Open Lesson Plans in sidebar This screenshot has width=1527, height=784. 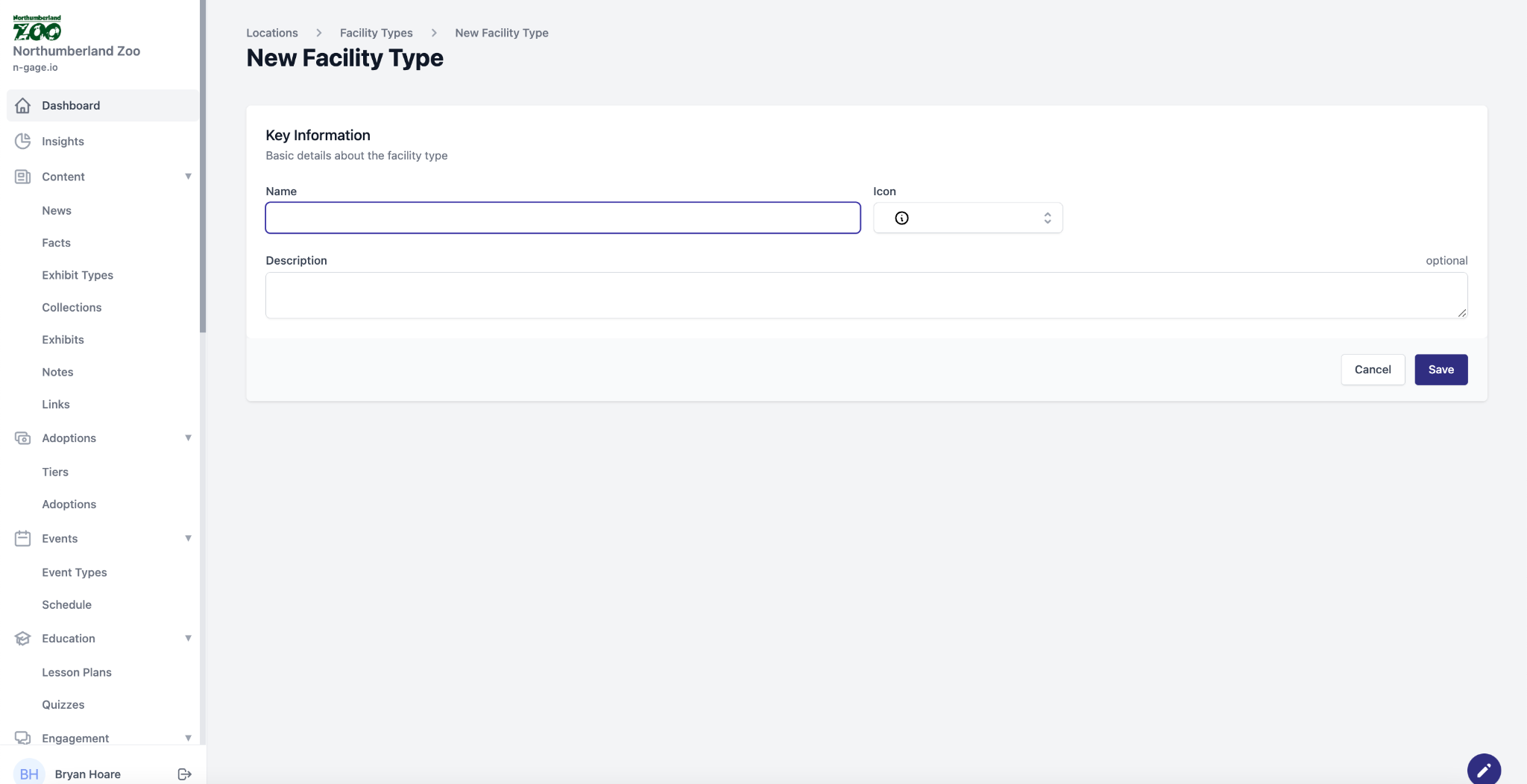tap(77, 672)
